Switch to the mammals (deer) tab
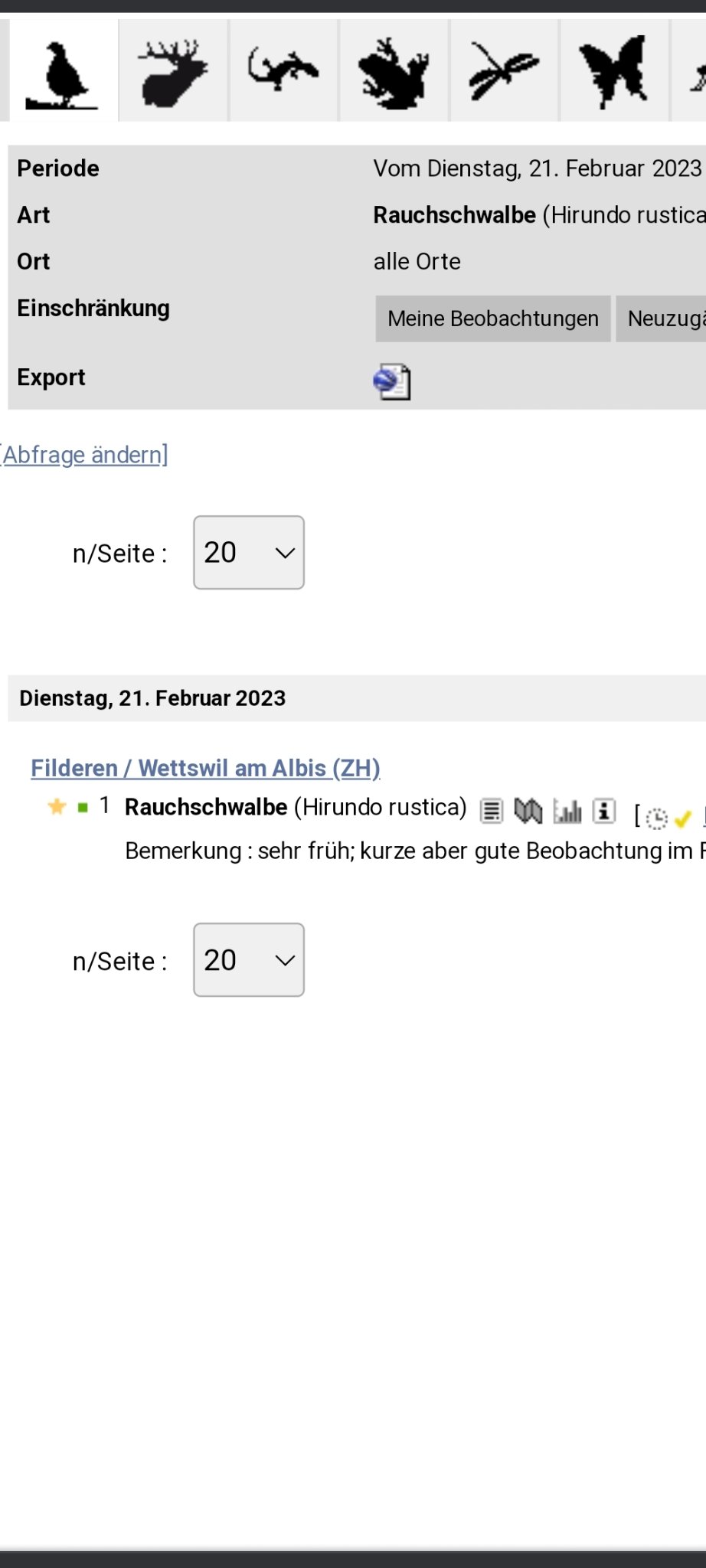Viewport: 706px width, 1568px height. click(173, 73)
